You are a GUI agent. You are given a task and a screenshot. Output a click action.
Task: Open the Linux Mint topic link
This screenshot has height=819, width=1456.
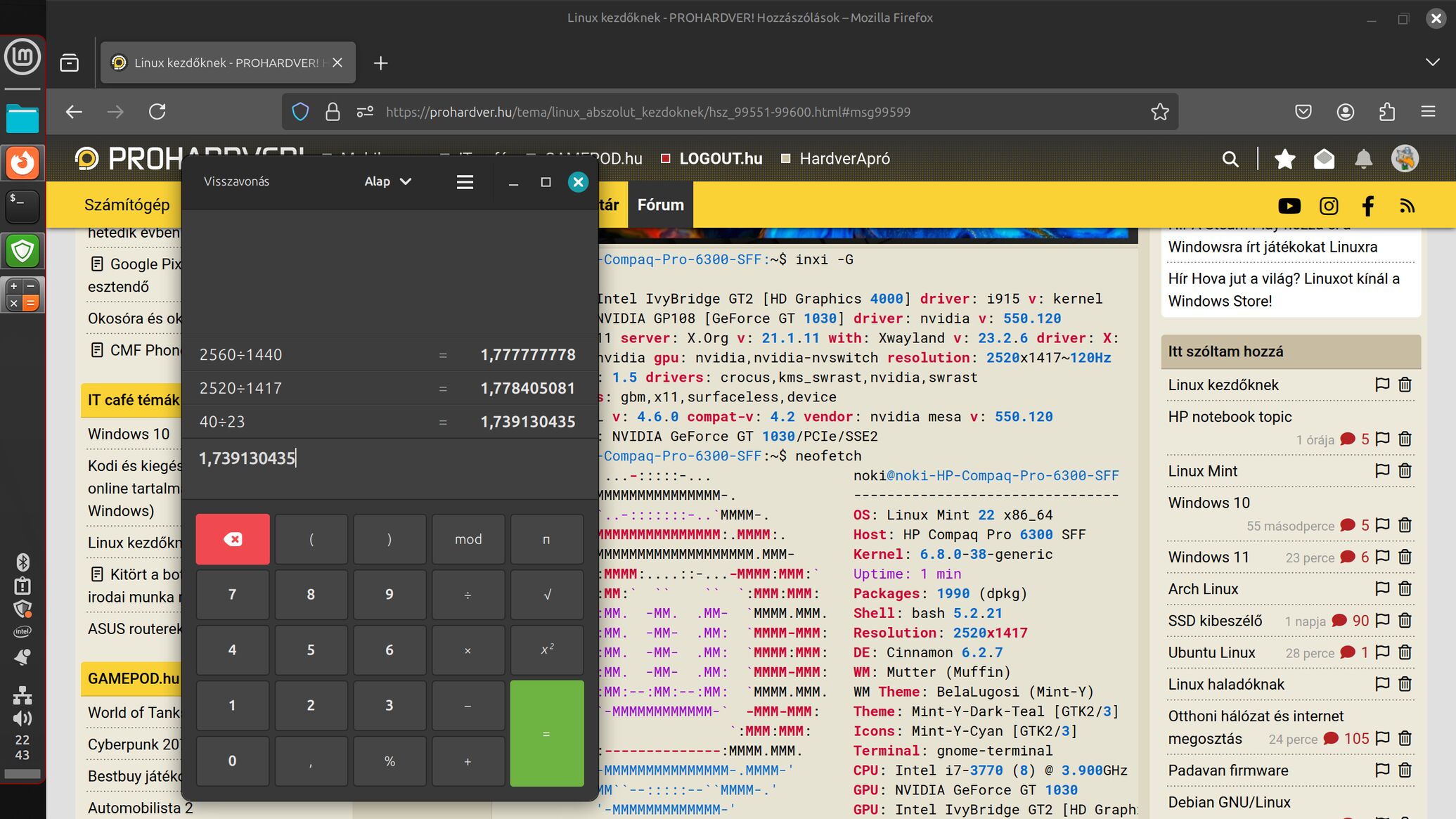tap(1202, 471)
